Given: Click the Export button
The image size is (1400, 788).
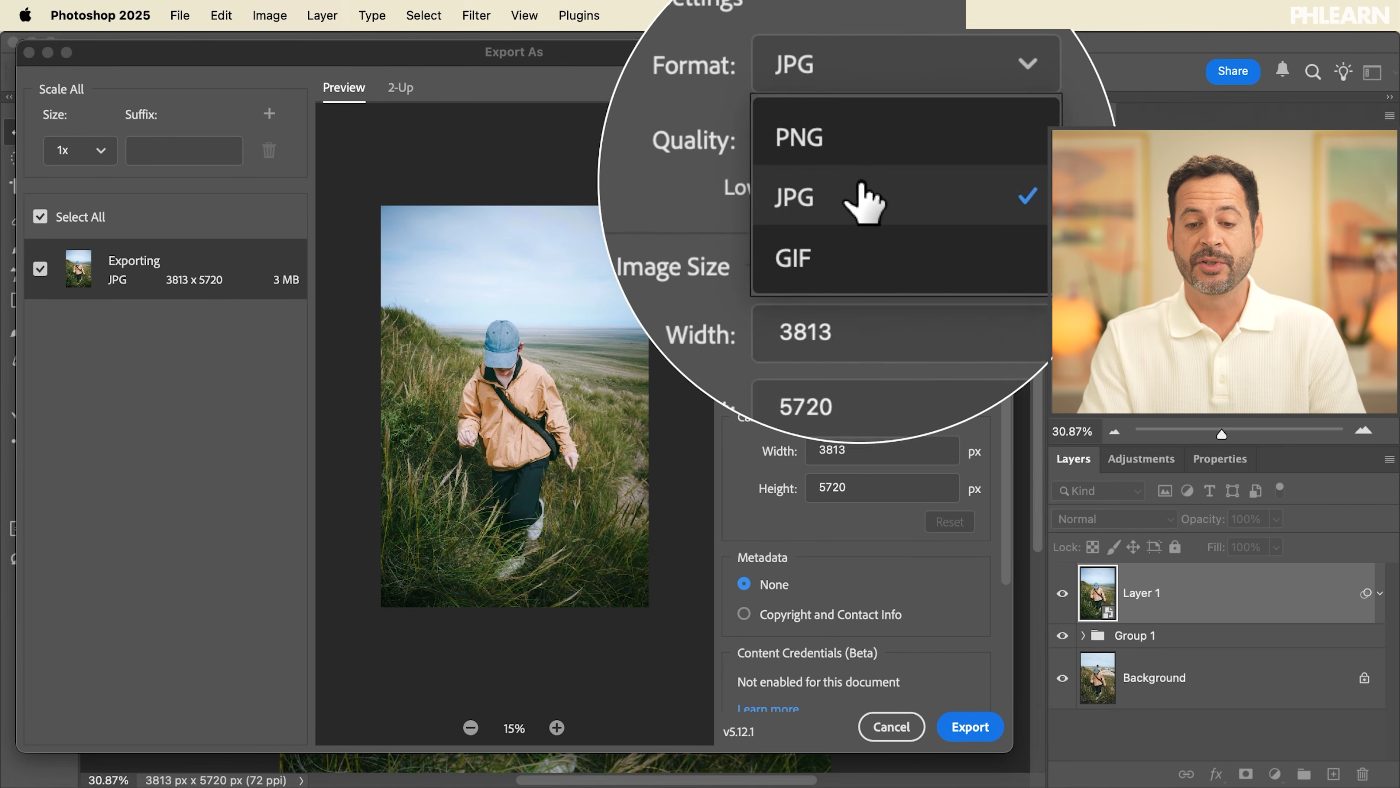Looking at the screenshot, I should tap(970, 727).
